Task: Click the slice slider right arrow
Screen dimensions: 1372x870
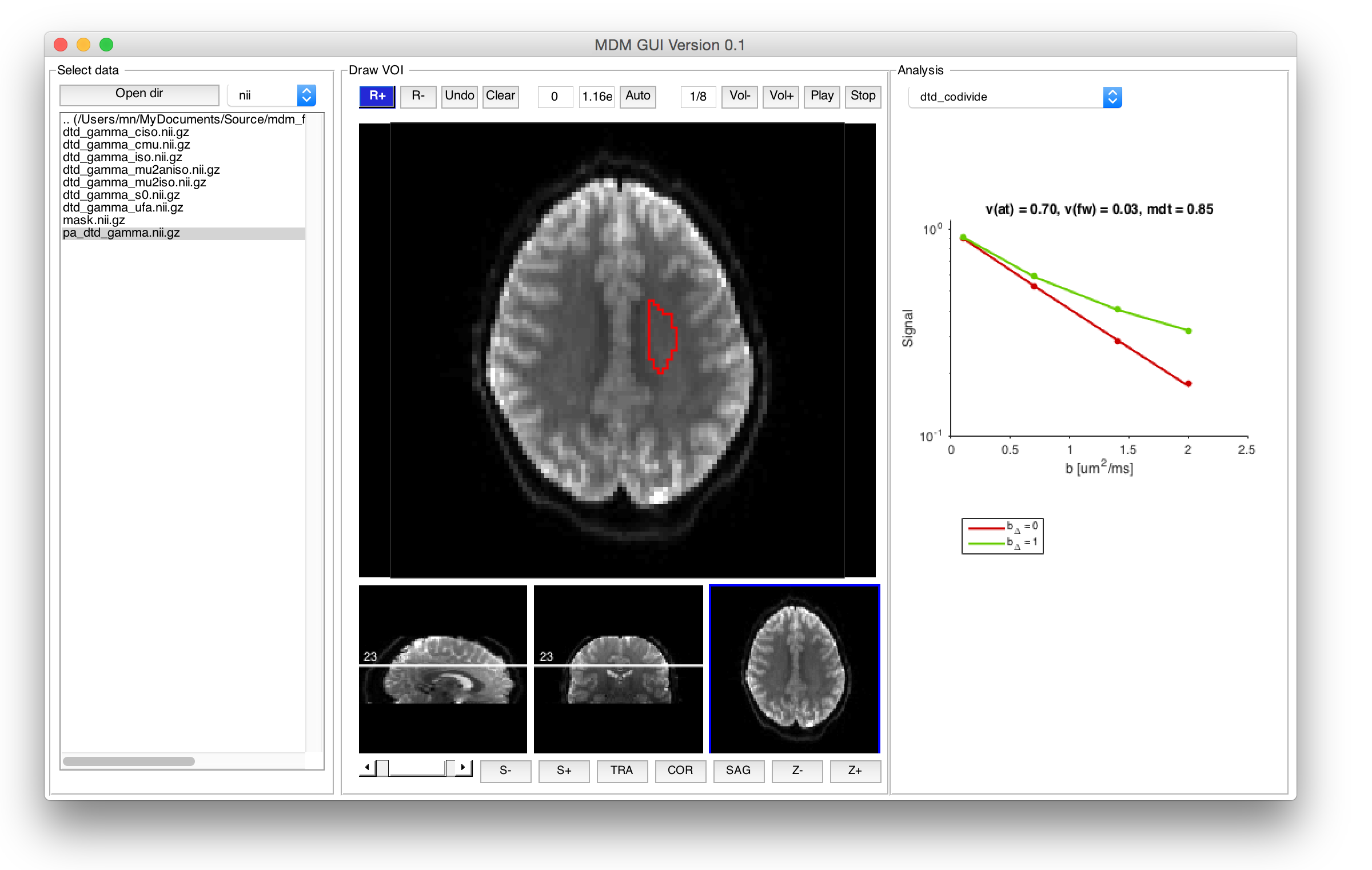Action: (x=462, y=767)
